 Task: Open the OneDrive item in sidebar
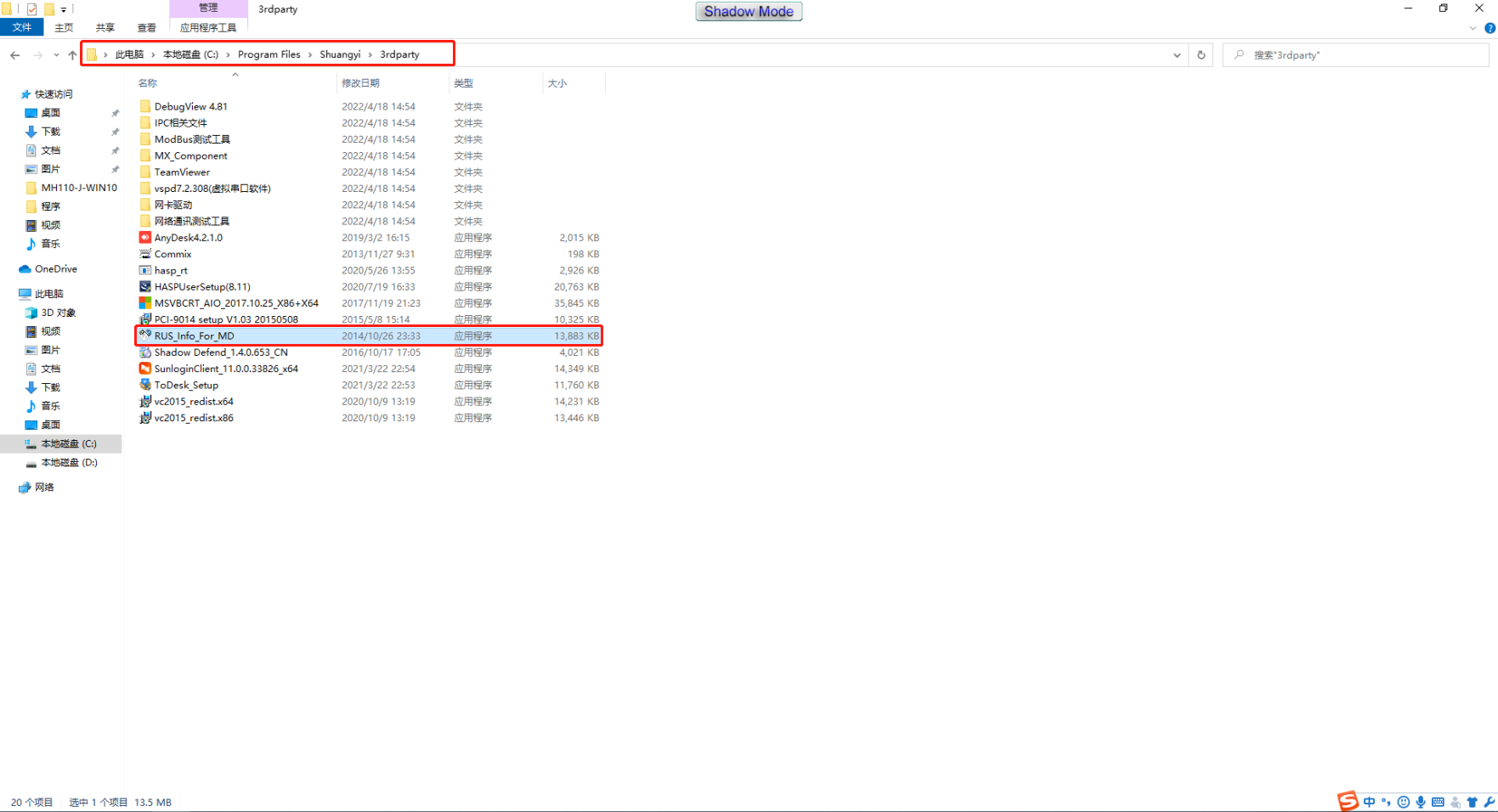click(55, 269)
